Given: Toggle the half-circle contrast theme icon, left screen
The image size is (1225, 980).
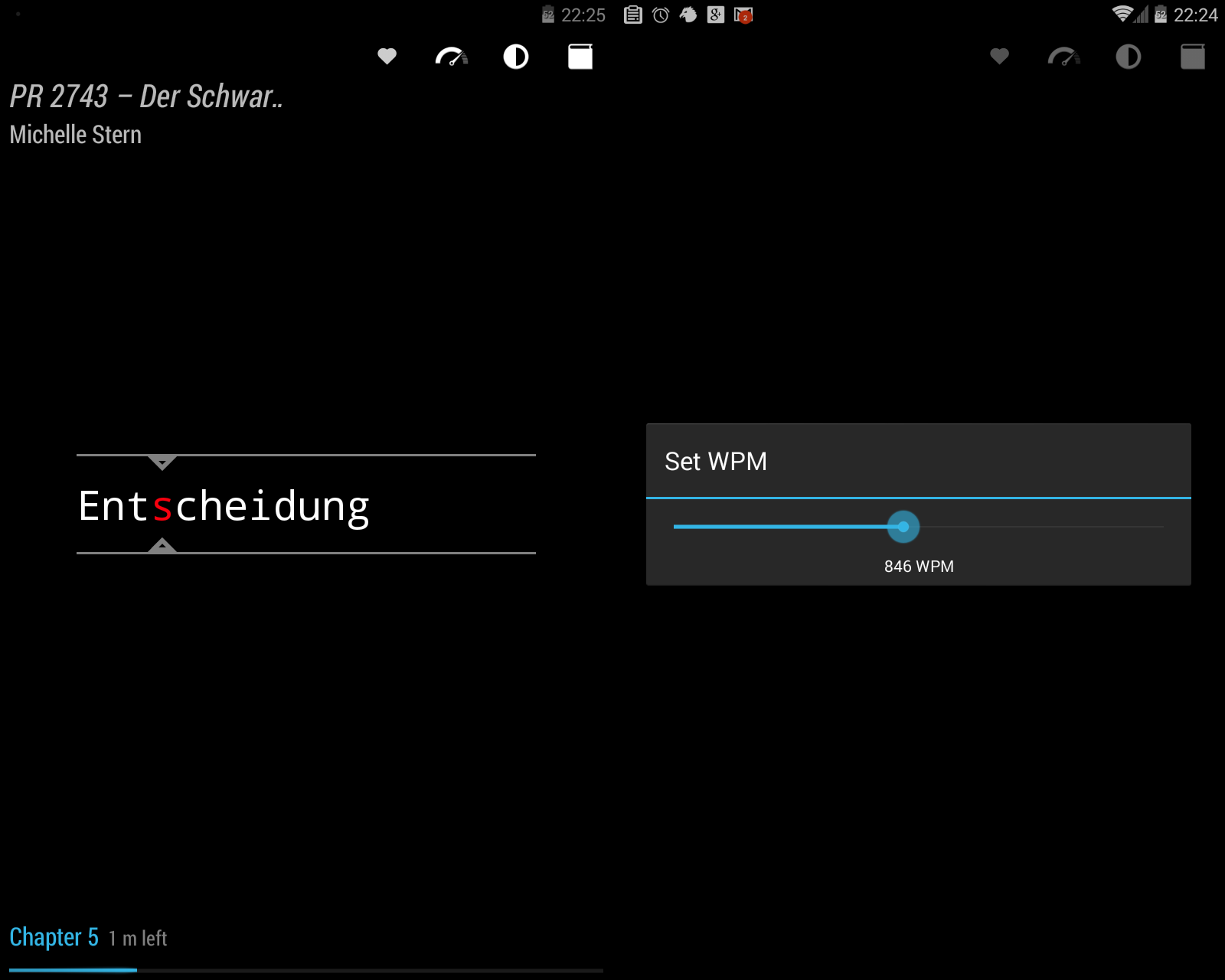Looking at the screenshot, I should pos(515,57).
